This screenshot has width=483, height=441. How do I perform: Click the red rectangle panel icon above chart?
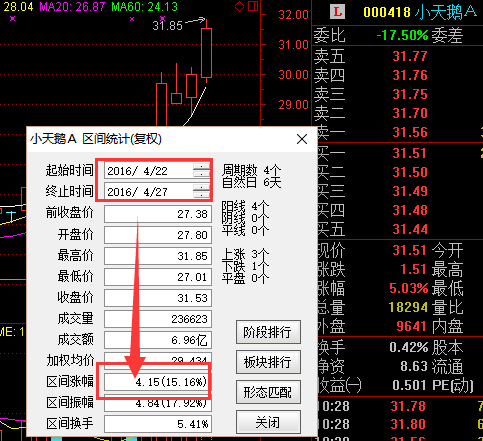point(253,6)
